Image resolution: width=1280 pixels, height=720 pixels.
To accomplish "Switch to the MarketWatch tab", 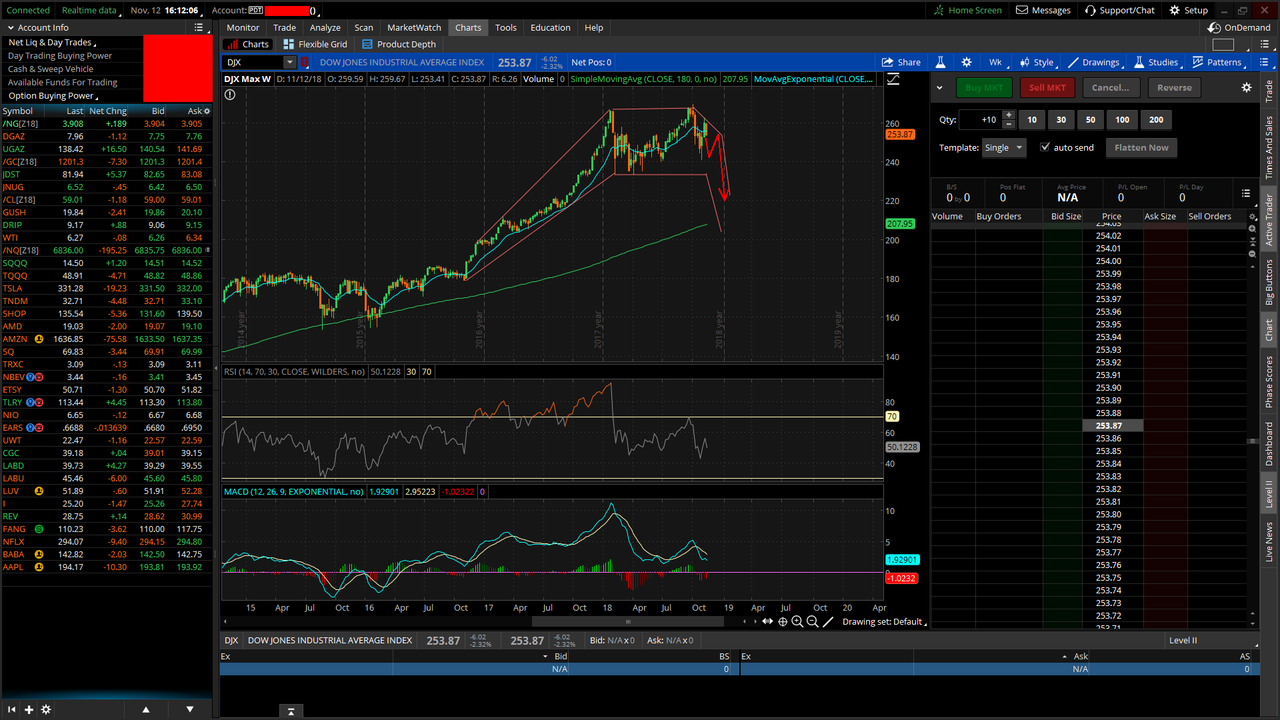I will pos(414,27).
